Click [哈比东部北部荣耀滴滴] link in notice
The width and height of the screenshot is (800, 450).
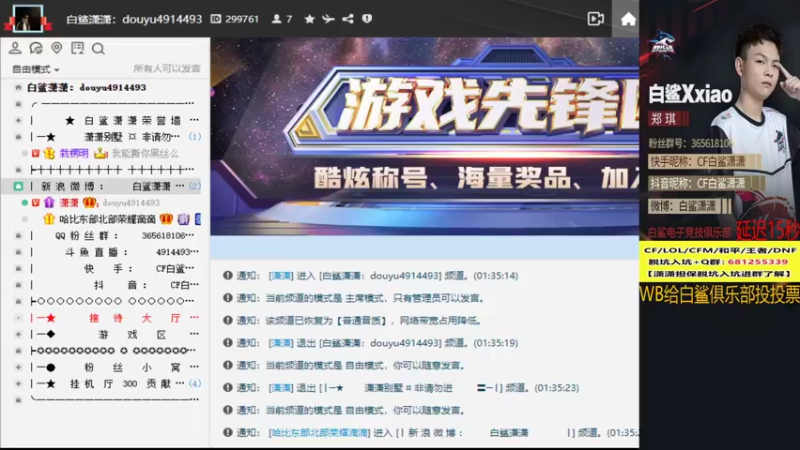319,433
